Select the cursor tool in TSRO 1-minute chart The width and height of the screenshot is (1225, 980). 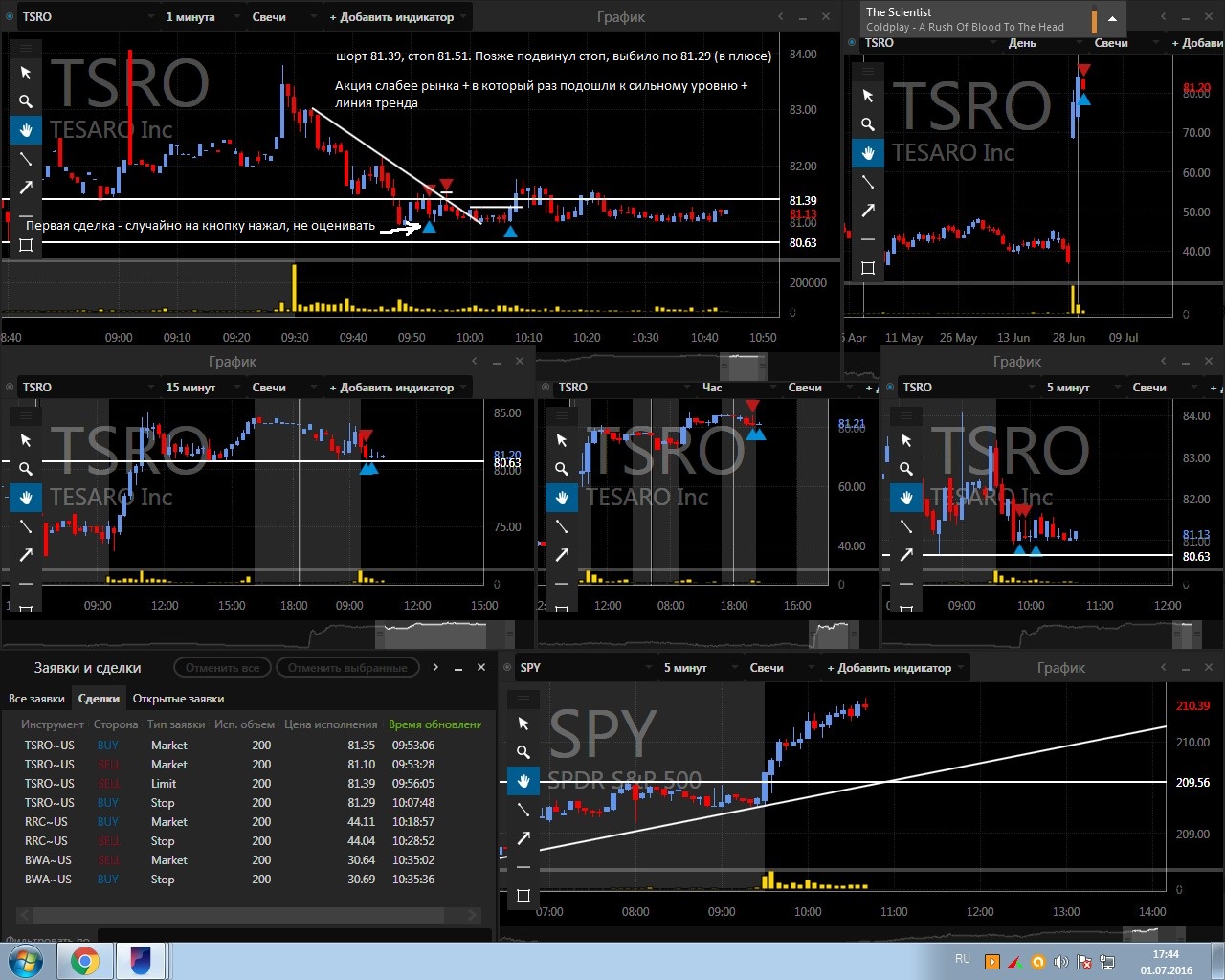click(x=26, y=74)
